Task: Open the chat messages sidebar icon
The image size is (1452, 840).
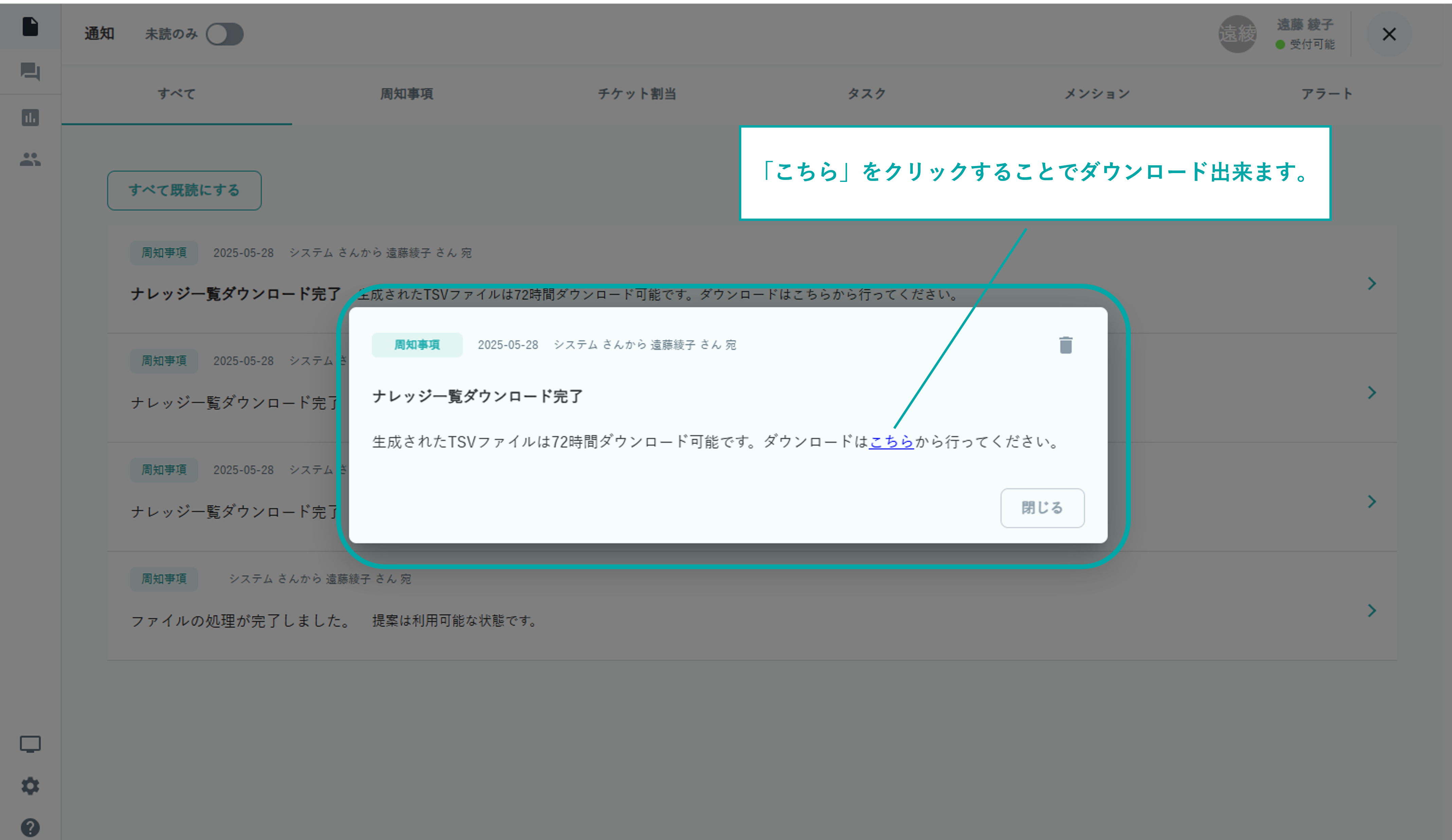Action: click(x=30, y=71)
